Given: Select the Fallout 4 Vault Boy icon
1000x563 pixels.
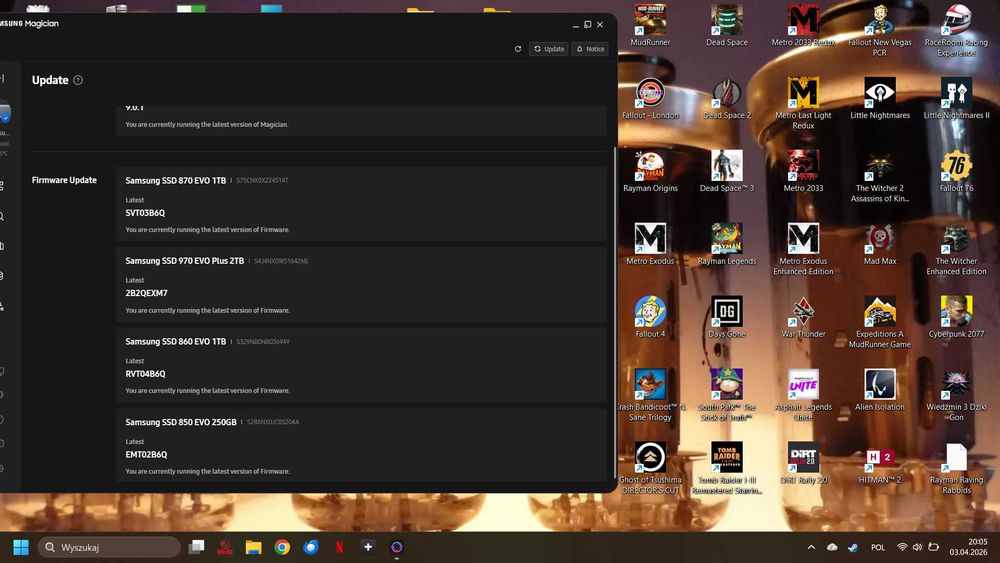Looking at the screenshot, I should [x=650, y=317].
